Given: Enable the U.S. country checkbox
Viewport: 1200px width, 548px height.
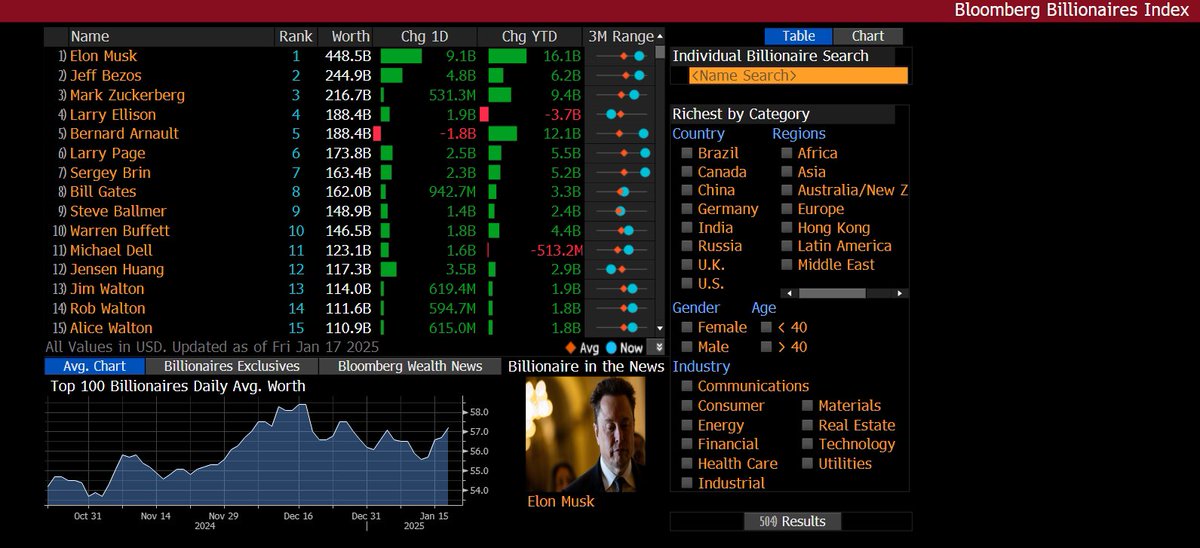Looking at the screenshot, I should pyautogui.click(x=687, y=283).
